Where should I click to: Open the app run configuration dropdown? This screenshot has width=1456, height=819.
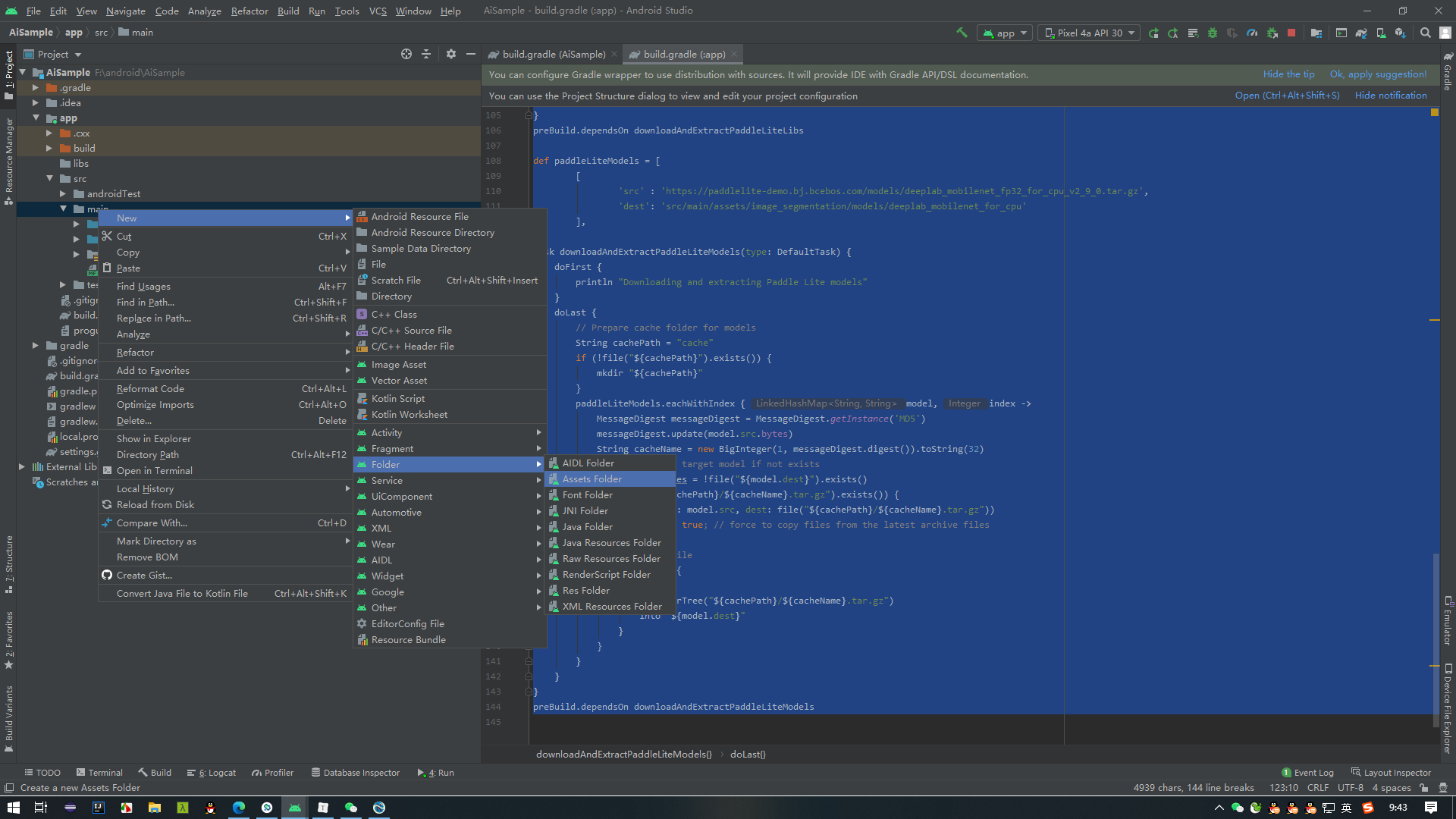[1005, 33]
